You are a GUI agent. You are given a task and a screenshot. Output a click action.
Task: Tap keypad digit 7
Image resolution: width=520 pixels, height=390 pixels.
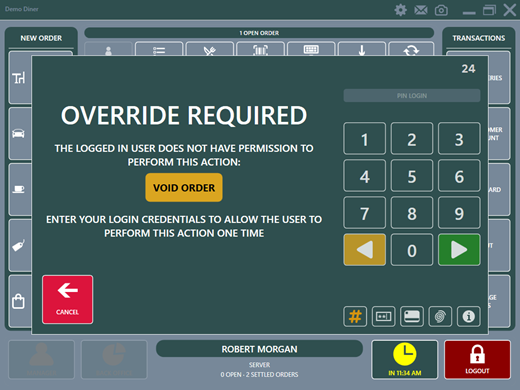tap(364, 212)
